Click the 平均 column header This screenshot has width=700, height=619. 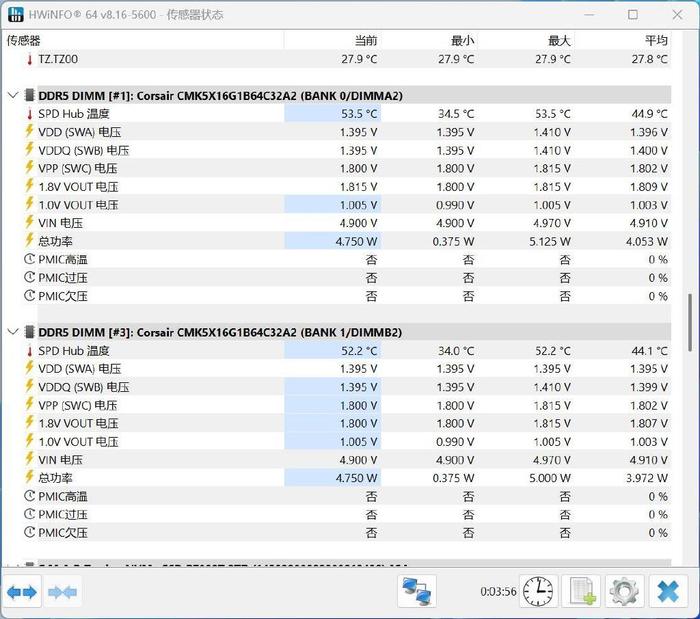click(656, 41)
